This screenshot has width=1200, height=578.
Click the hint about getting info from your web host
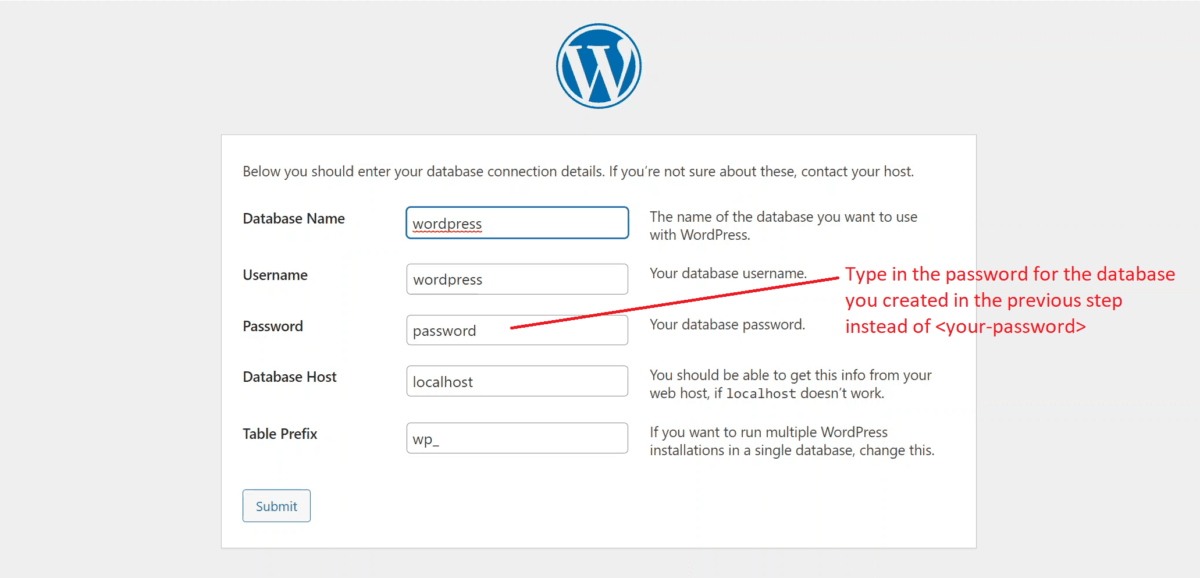pos(791,384)
